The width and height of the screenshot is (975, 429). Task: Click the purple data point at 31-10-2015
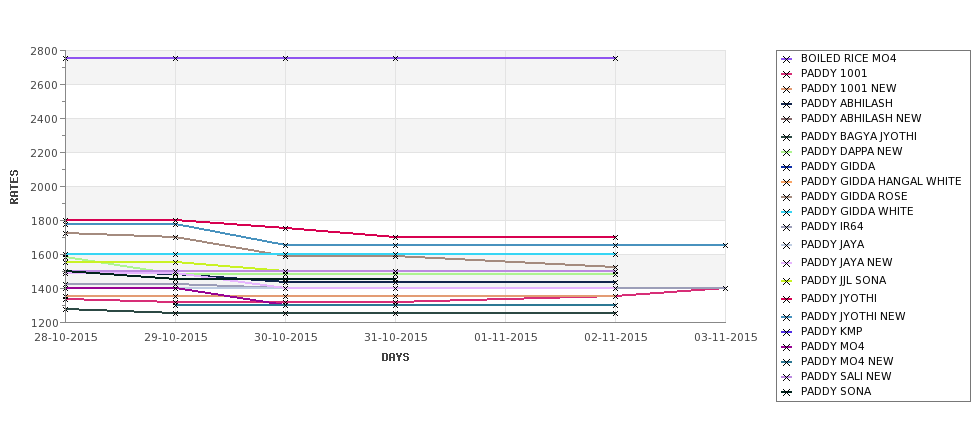tap(395, 58)
